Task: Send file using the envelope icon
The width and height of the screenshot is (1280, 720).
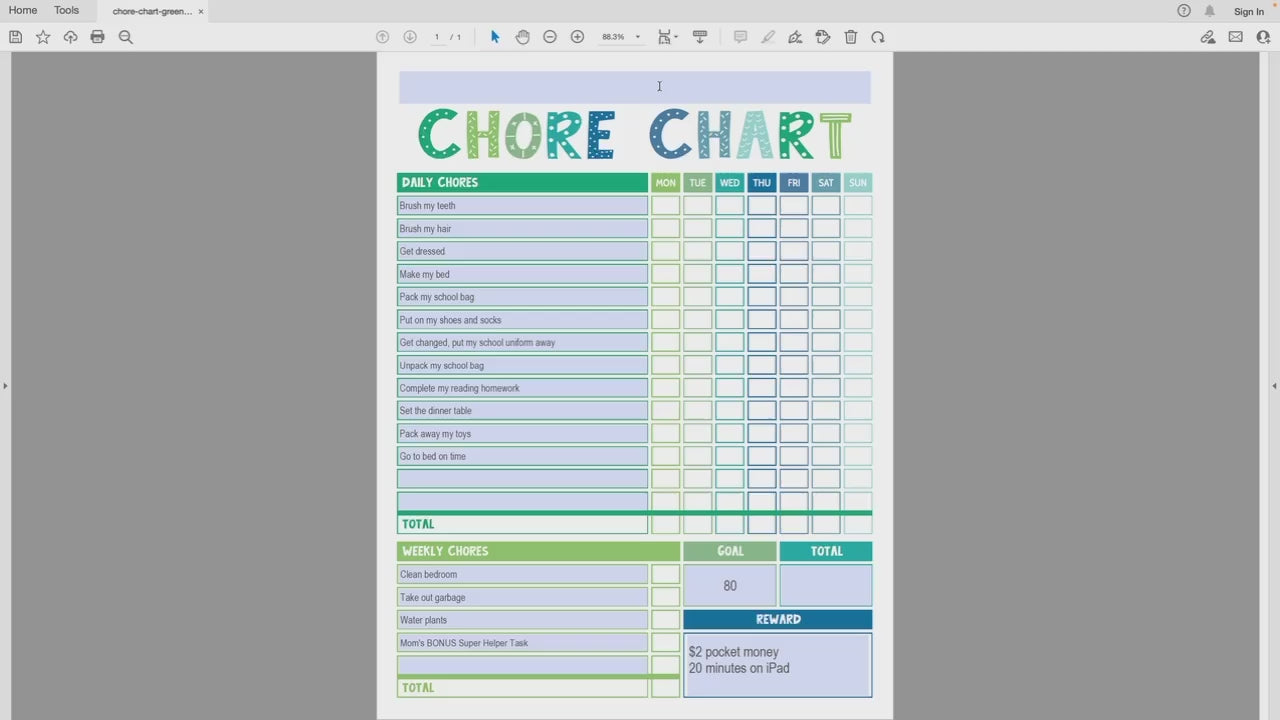Action: click(1236, 37)
